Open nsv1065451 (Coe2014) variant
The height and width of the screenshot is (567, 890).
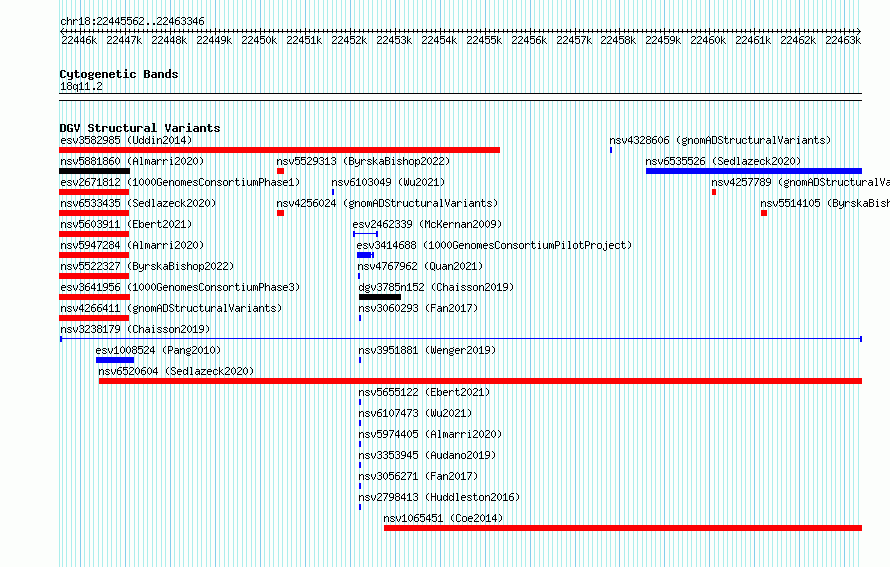tap(443, 518)
